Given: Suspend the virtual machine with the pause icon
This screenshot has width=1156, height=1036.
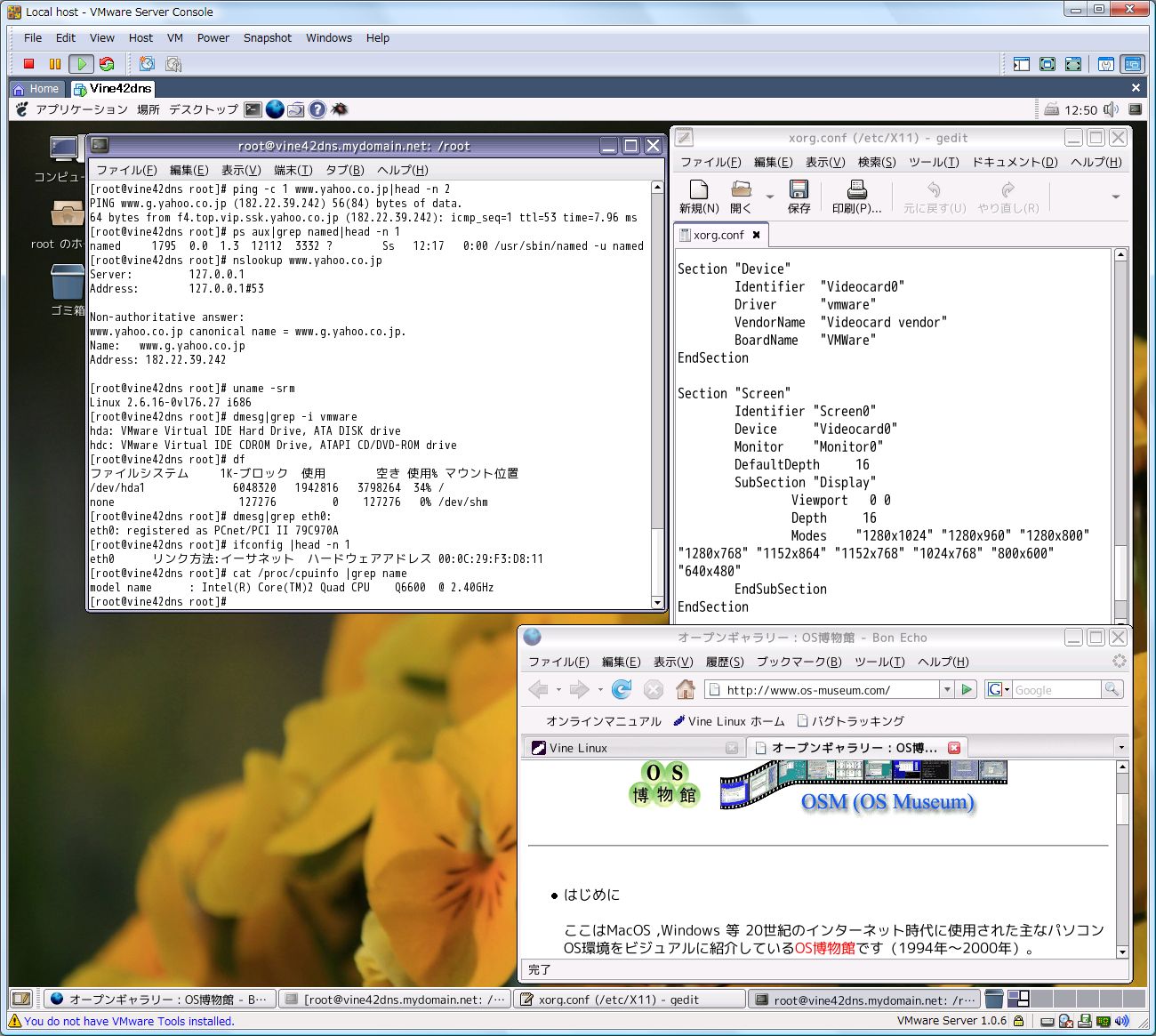Looking at the screenshot, I should pos(54,64).
